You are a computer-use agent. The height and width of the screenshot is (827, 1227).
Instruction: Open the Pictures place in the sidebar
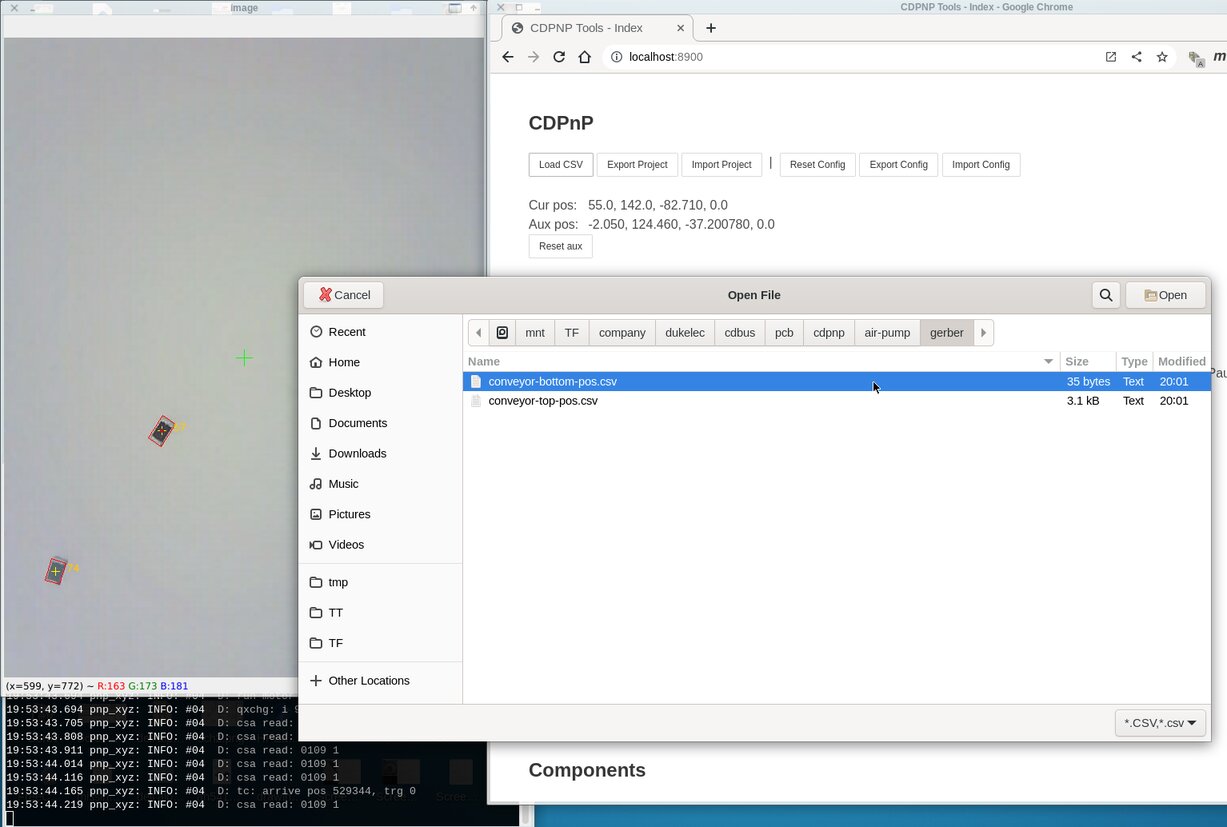tap(351, 514)
